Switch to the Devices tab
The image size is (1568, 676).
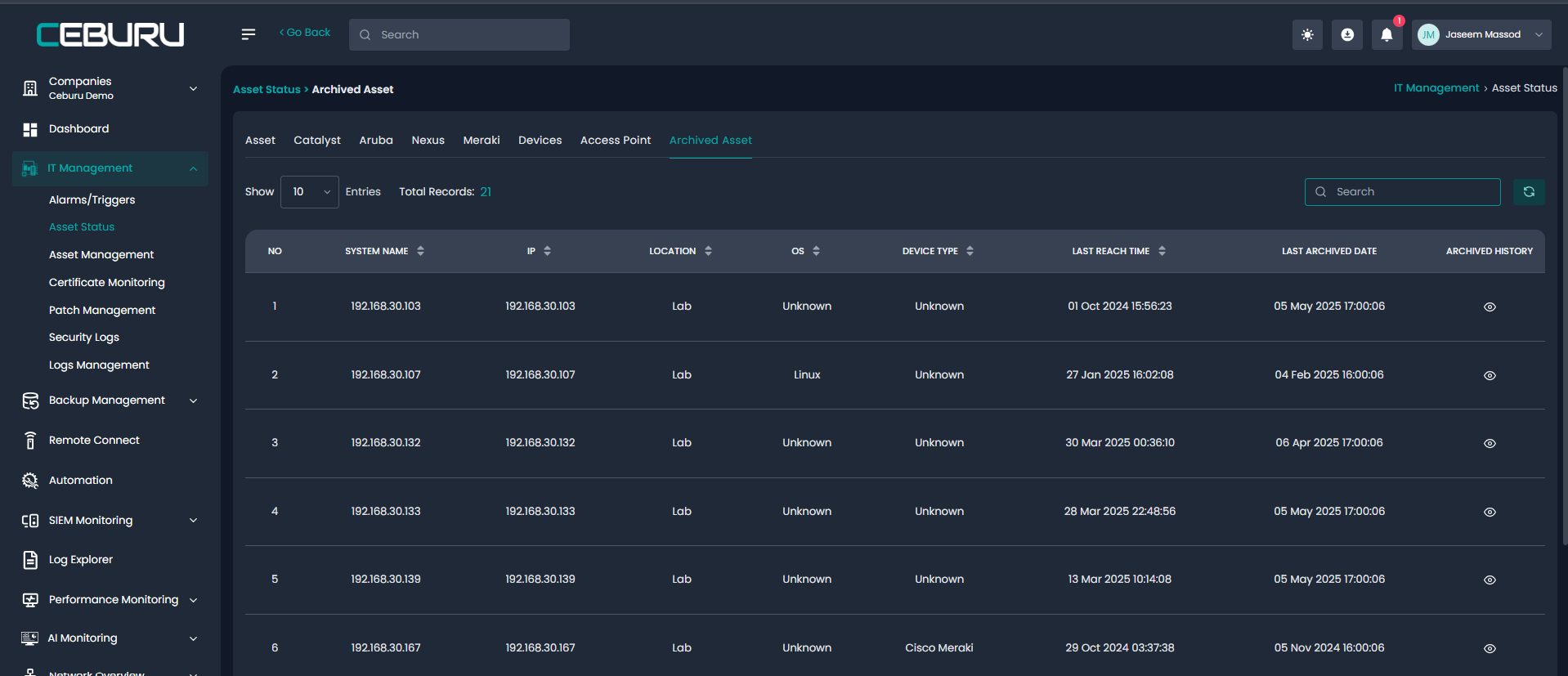coord(540,141)
